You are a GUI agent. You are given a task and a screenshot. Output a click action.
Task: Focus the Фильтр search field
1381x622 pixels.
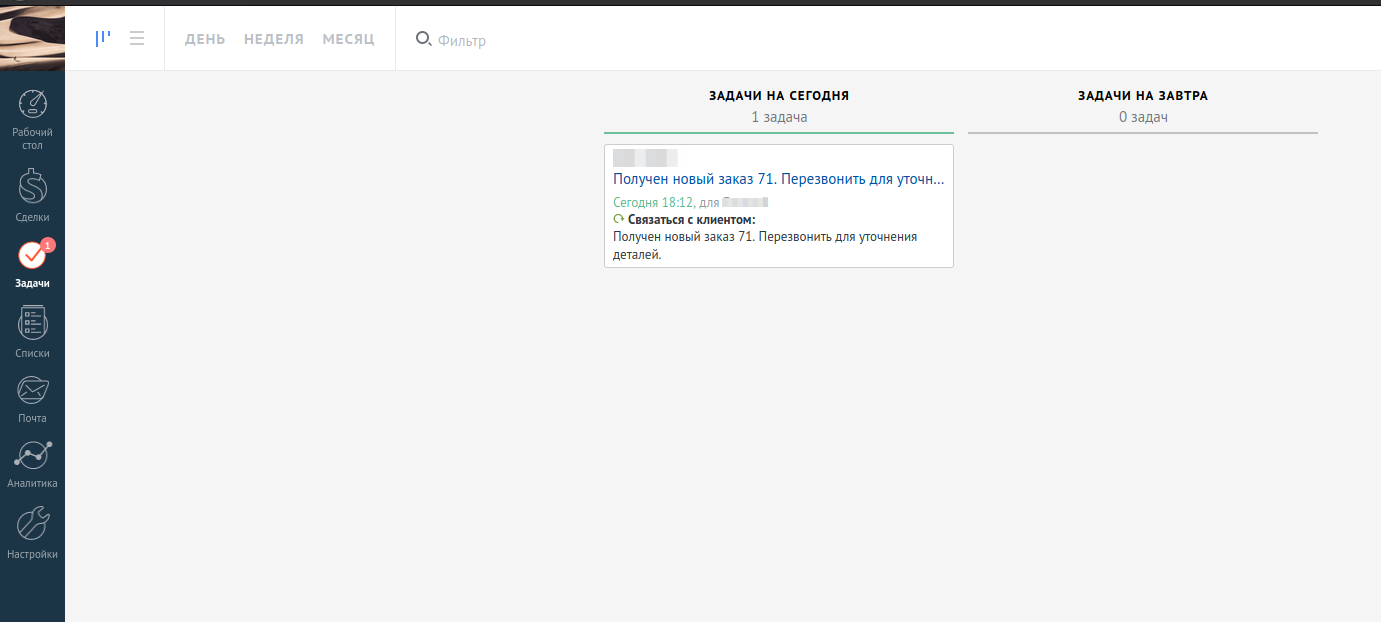click(x=462, y=40)
